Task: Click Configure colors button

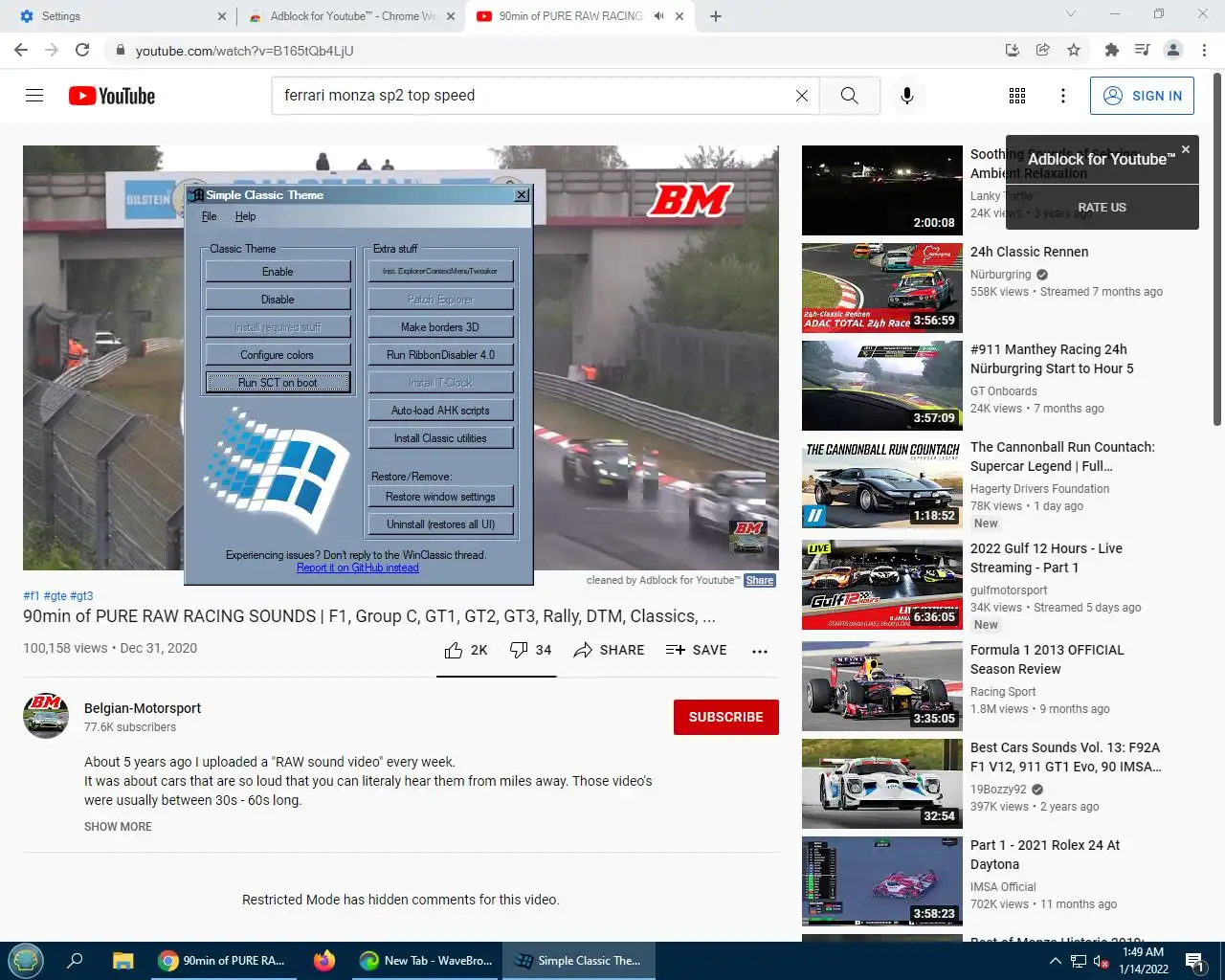Action: click(x=278, y=355)
